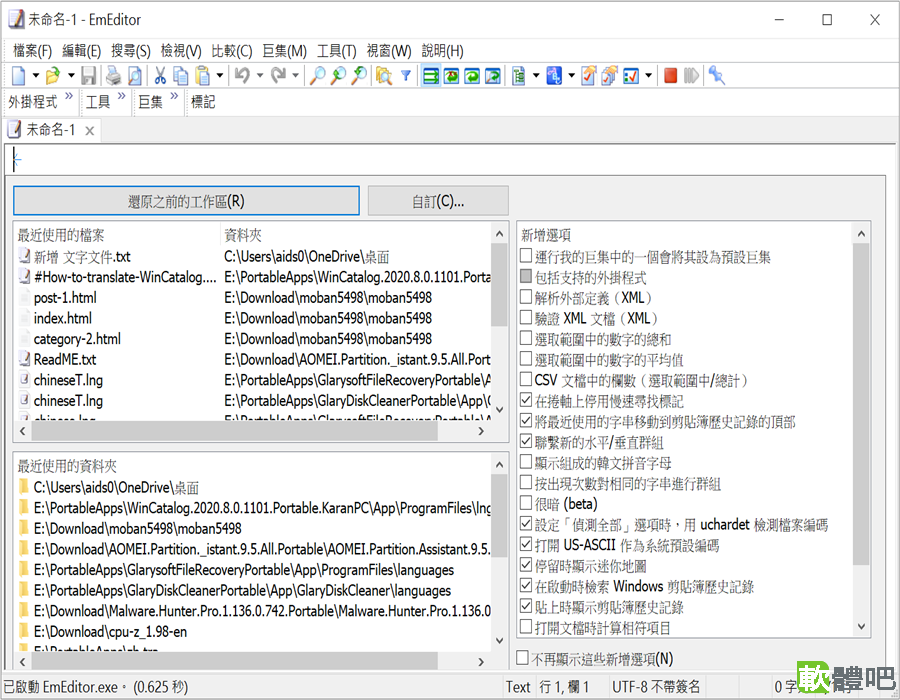Toggle 解析外部定義 (XML) checkbox
Screen dimensions: 900x700
coord(526,297)
